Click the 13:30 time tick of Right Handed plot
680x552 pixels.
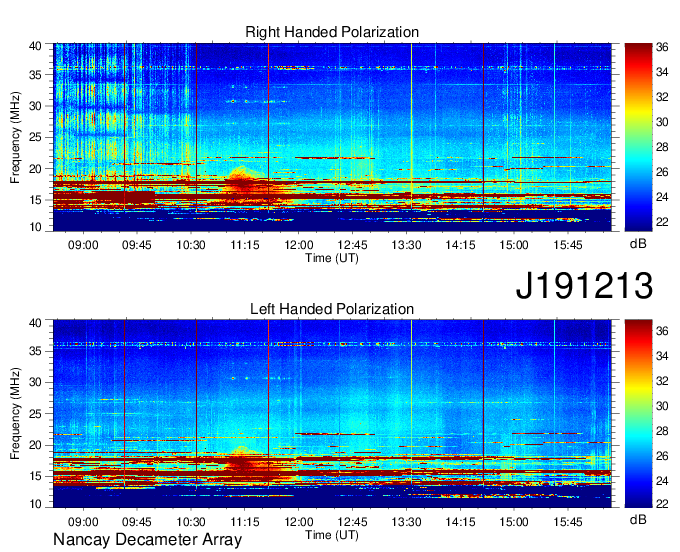pyautogui.click(x=406, y=245)
